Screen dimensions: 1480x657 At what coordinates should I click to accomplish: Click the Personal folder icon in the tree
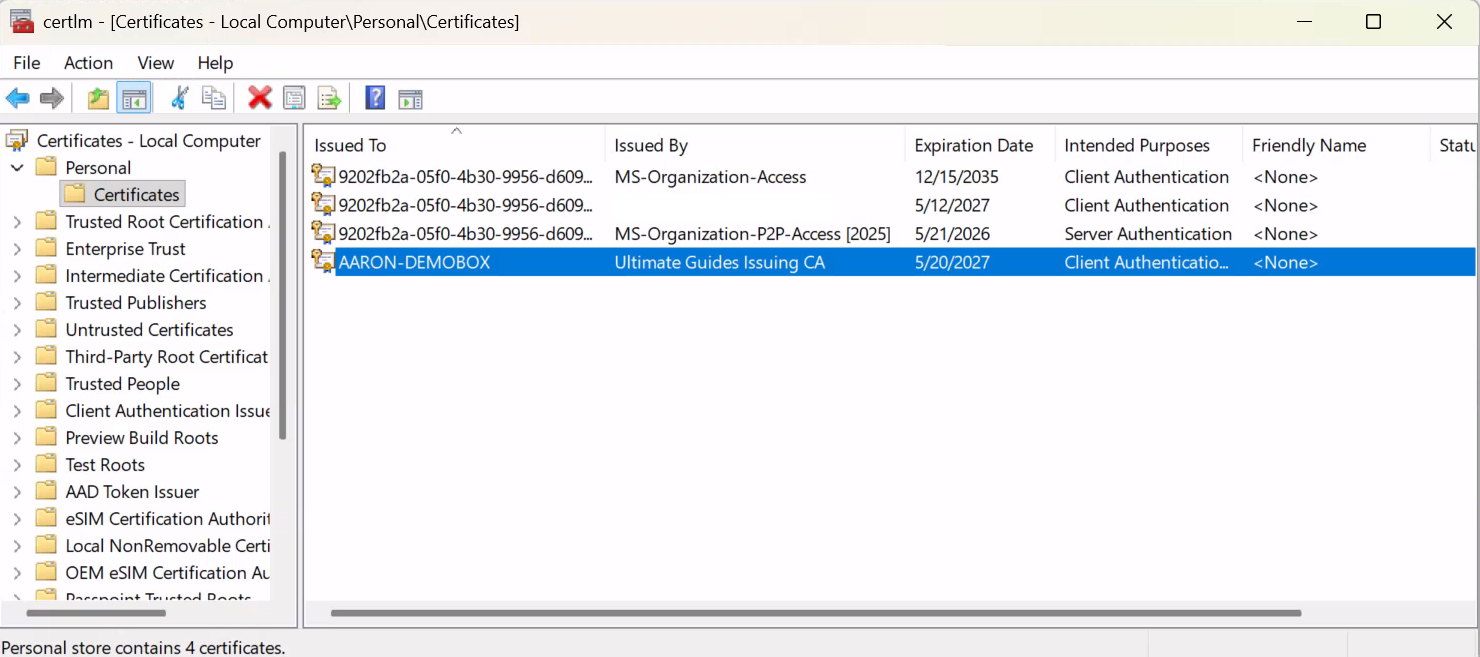(x=46, y=167)
